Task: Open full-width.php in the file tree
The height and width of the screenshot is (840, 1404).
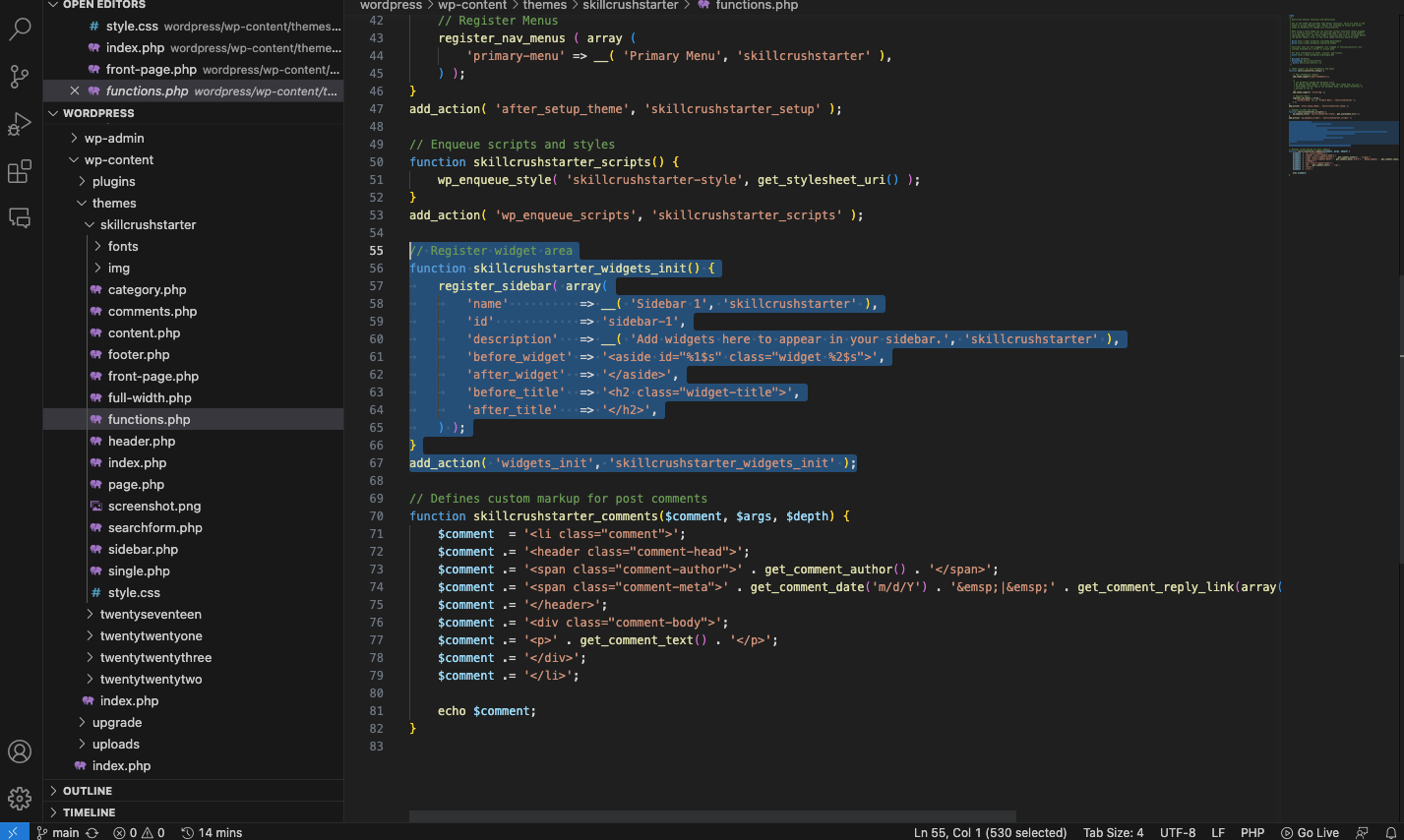Action: [x=193, y=398]
